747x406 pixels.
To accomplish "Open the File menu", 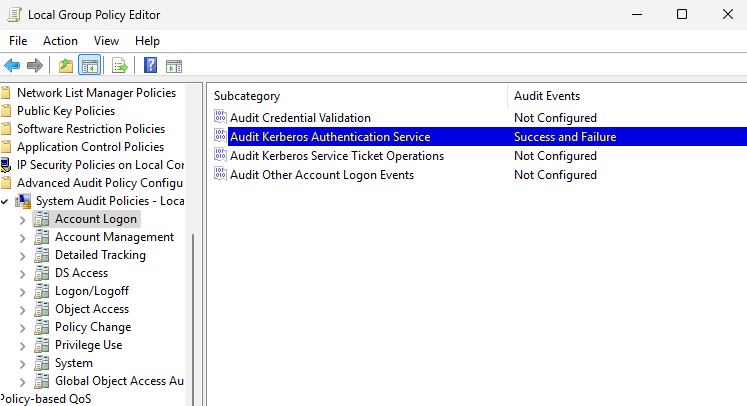I will coord(18,41).
